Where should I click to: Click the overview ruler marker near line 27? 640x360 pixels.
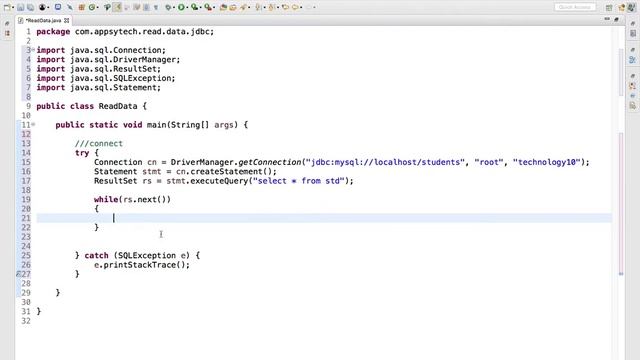point(621,274)
